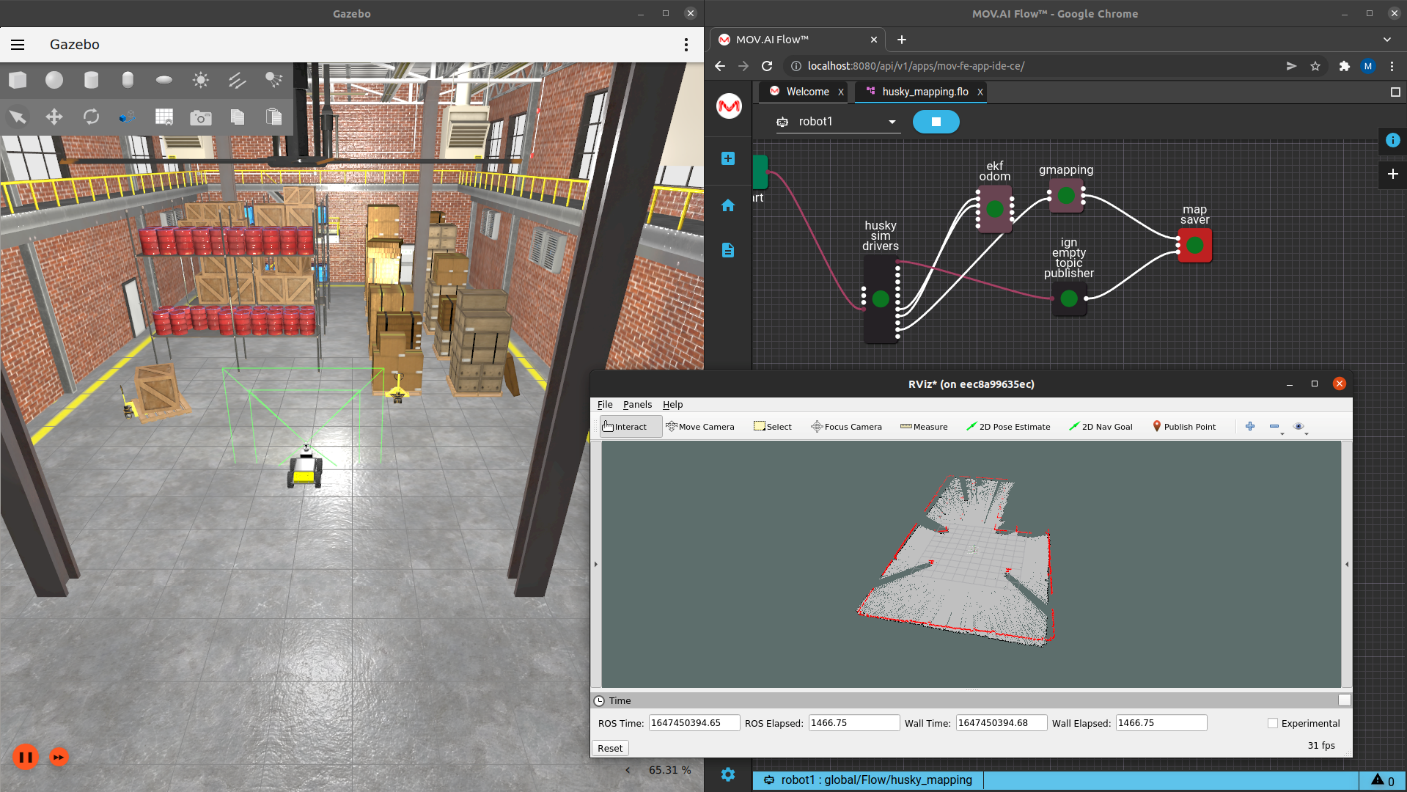The width and height of the screenshot is (1407, 792).
Task: Pause the Gazebo simulation
Action: [26, 757]
